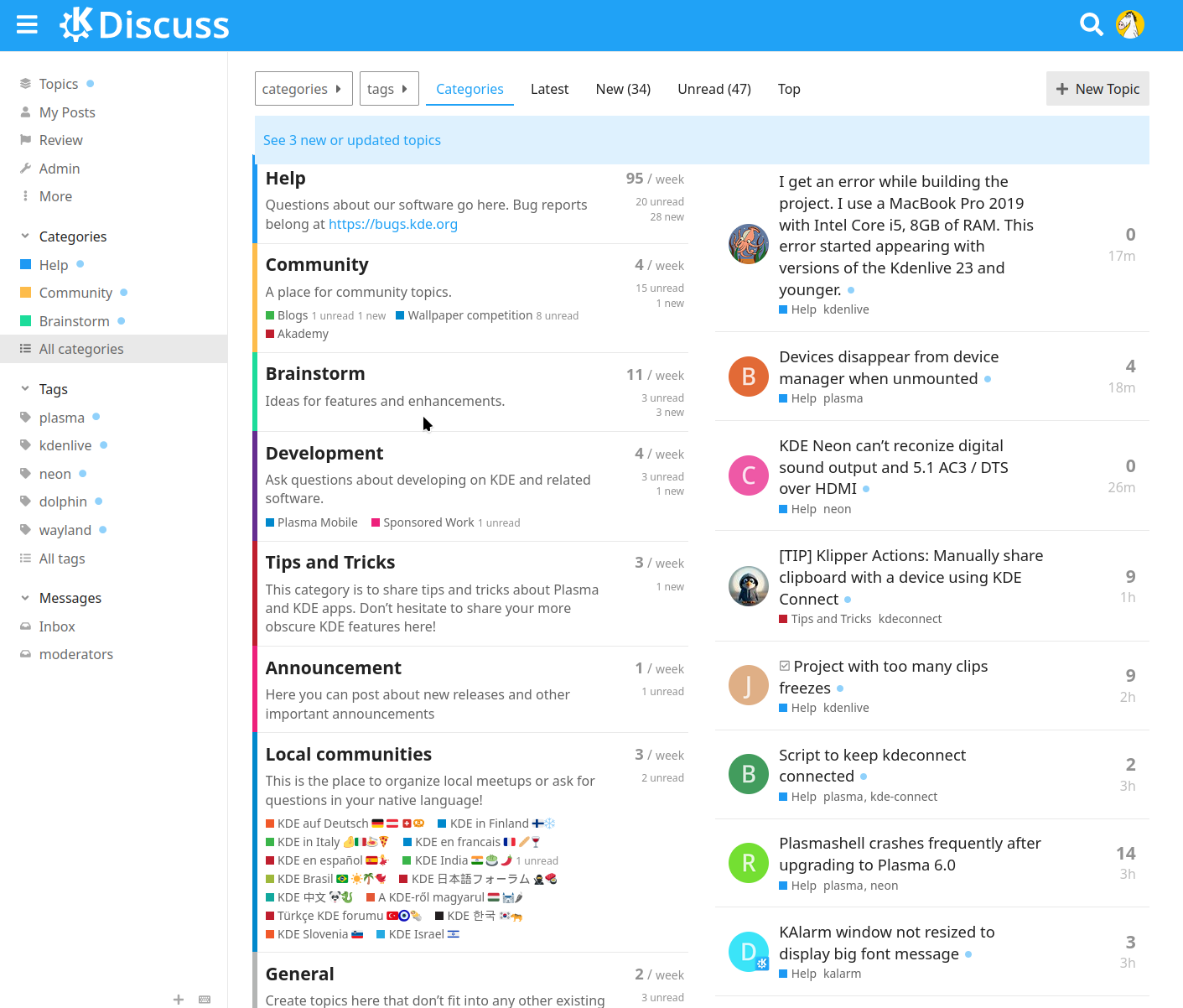Viewport: 1183px width, 1008px height.
Task: Click the plasma tag icon
Action: pos(25,418)
